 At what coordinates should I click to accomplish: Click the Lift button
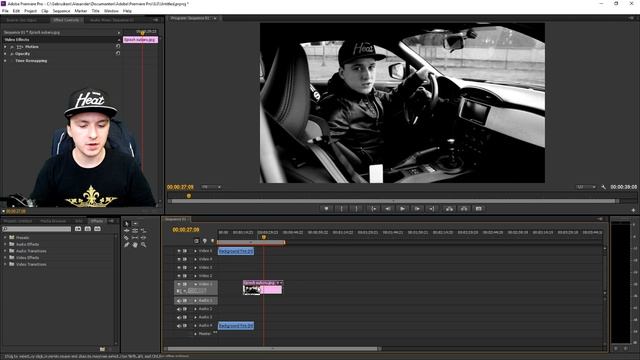click(449, 209)
